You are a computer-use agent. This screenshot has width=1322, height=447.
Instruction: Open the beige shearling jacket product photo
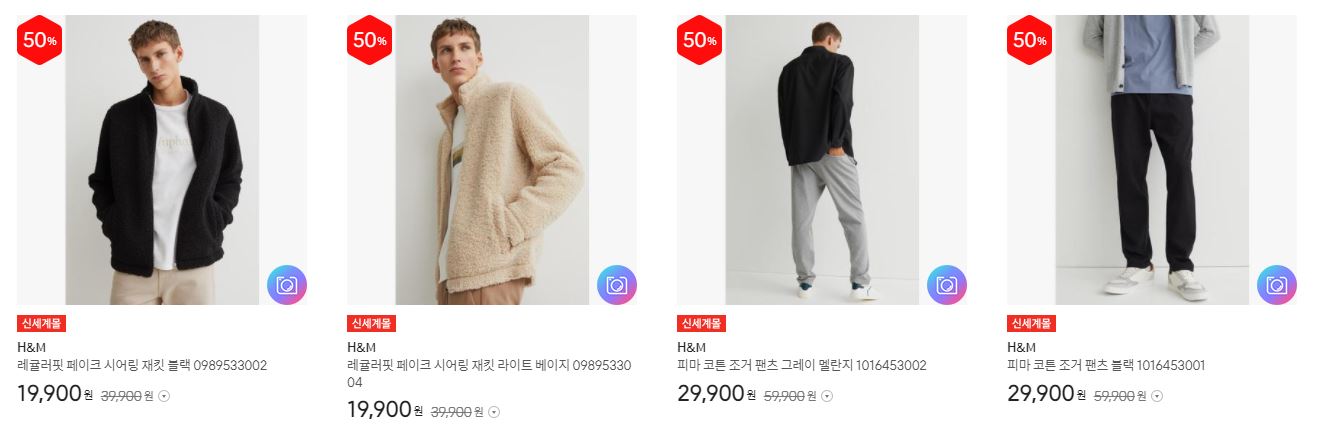(492, 160)
